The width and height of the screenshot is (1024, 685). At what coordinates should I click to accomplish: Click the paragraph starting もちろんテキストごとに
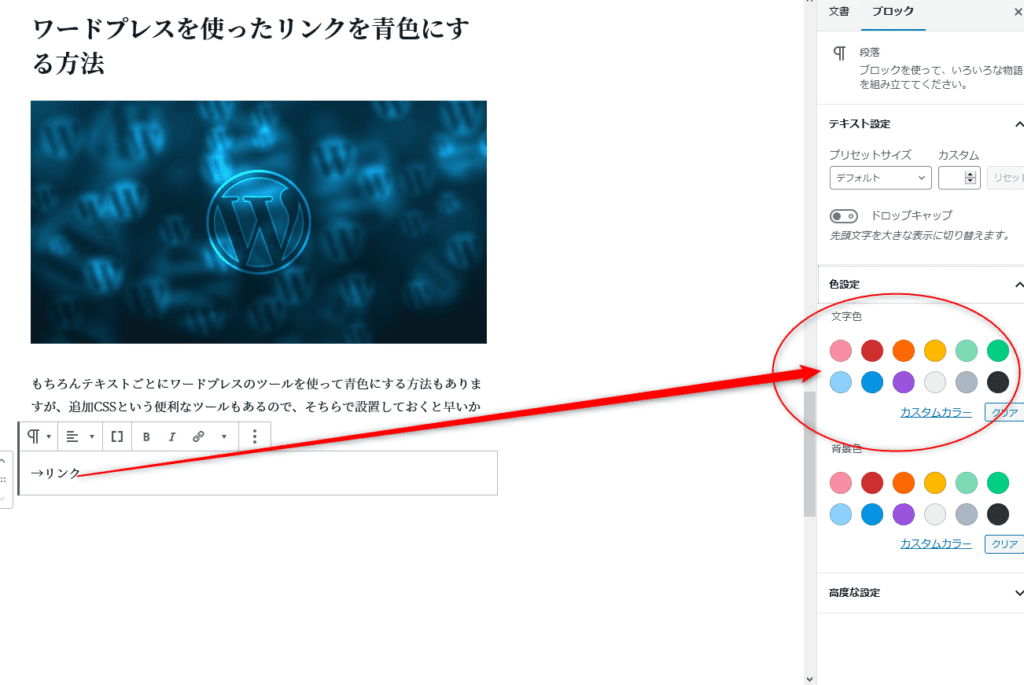(x=257, y=395)
